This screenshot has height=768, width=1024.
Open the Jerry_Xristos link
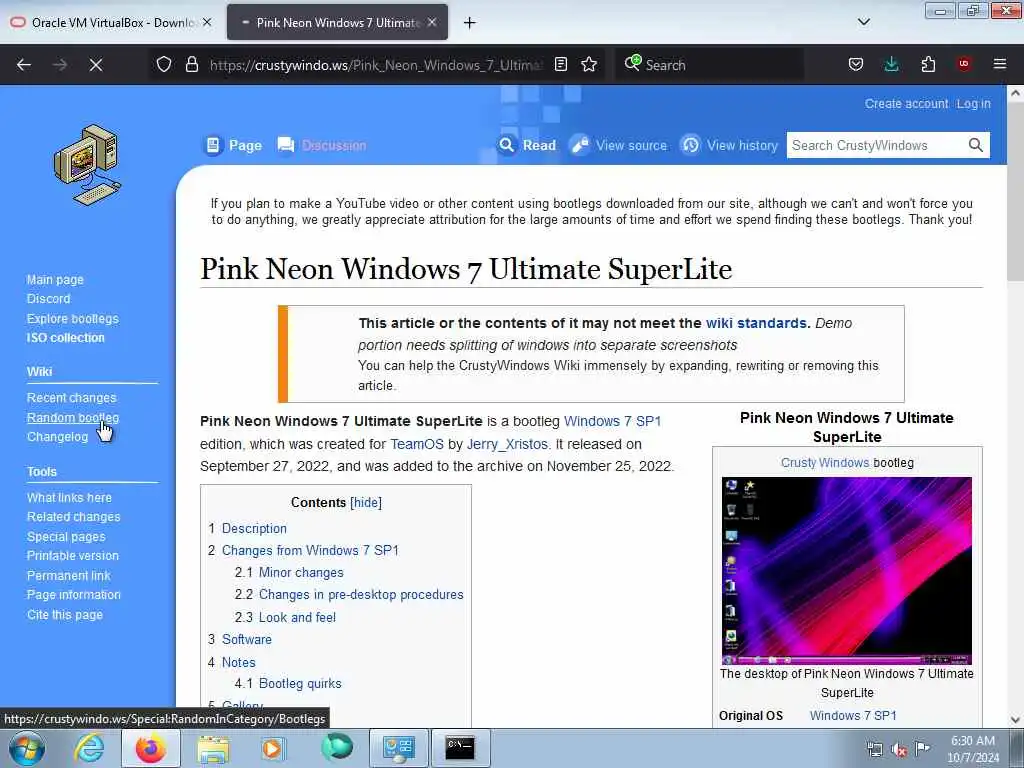tap(507, 444)
